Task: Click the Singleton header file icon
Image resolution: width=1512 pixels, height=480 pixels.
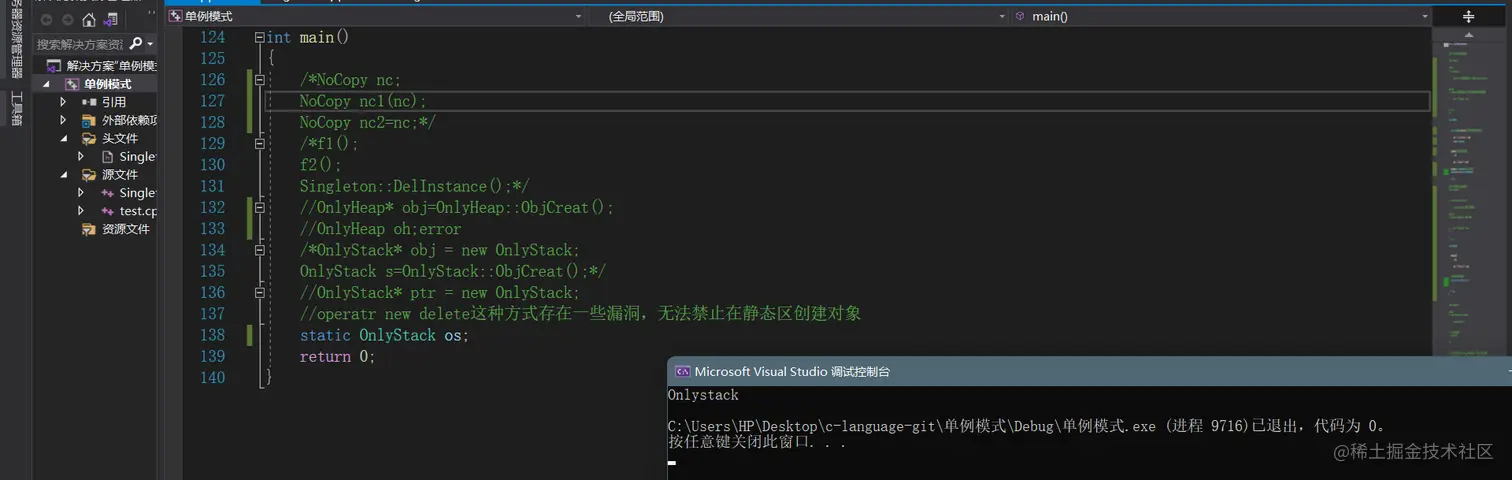Action: [x=108, y=156]
